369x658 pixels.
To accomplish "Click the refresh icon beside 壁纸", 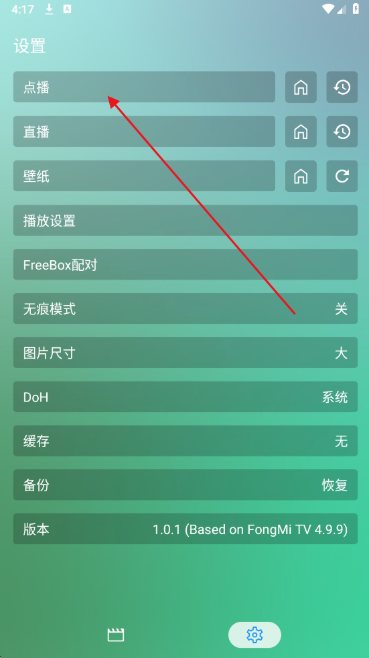I will [342, 176].
